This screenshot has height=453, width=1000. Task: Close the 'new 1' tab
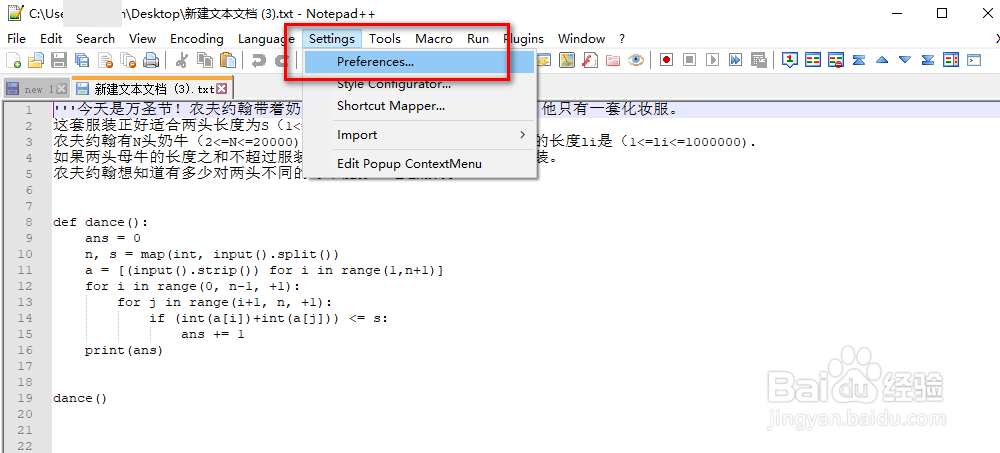click(x=62, y=89)
